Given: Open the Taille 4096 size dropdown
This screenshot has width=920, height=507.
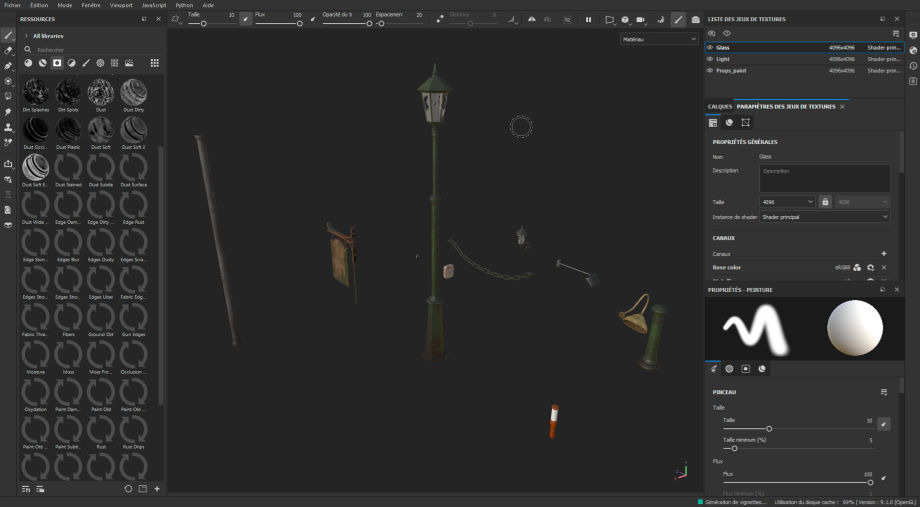Looking at the screenshot, I should tap(787, 201).
